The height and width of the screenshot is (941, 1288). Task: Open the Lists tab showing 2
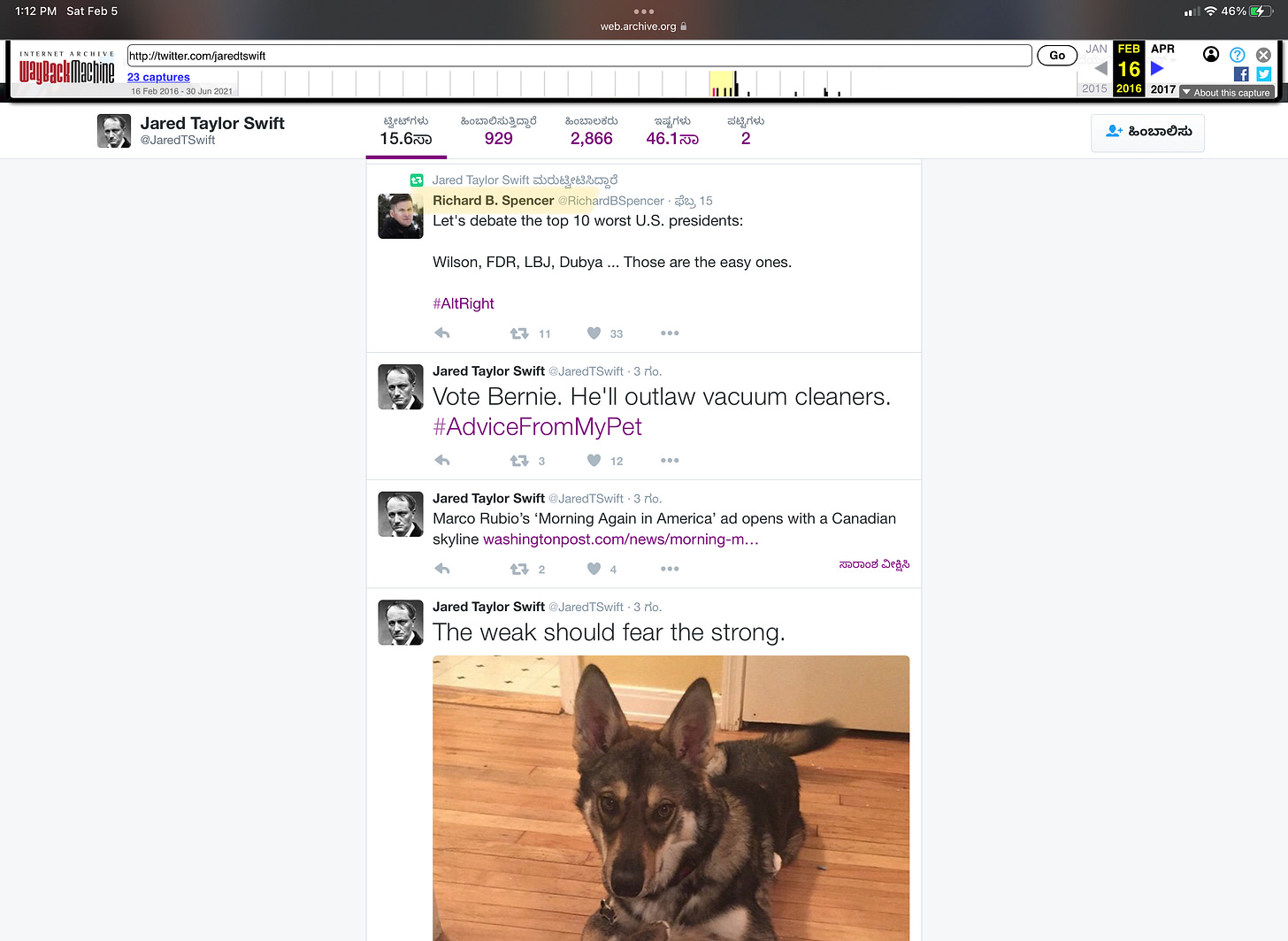point(746,131)
